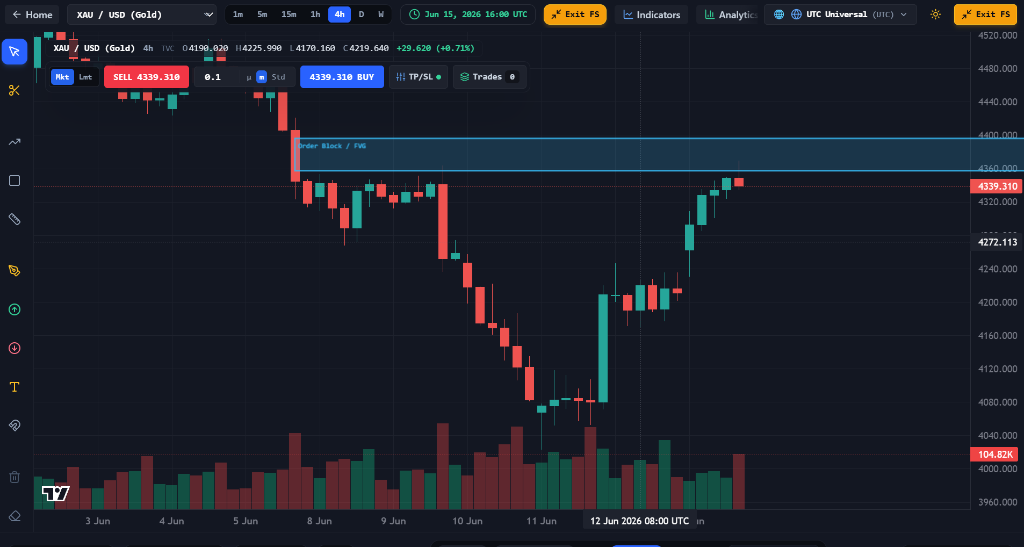Screen dimensions: 1024x547
Task: Select Mkt market order type
Action: [62, 77]
